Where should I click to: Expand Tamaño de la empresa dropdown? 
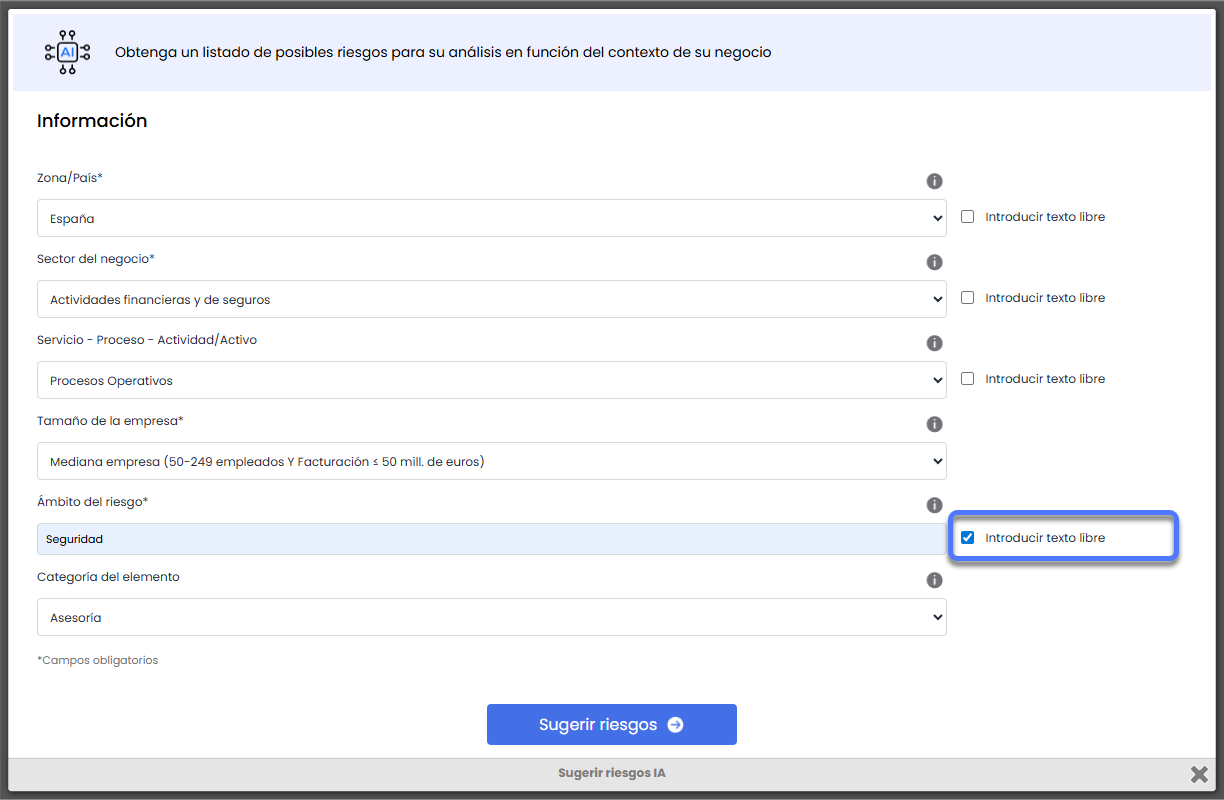click(x=491, y=461)
